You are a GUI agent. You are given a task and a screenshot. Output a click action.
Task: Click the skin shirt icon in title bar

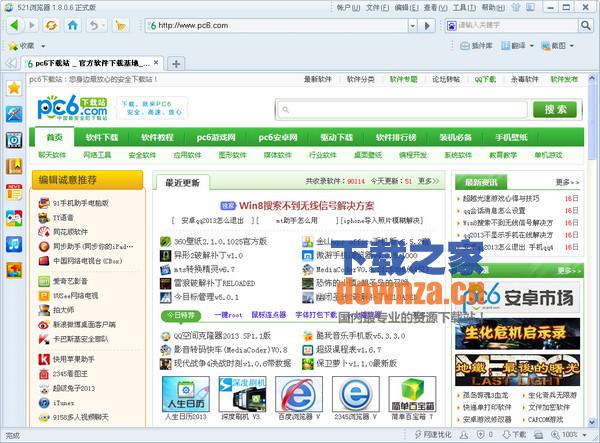(516, 7)
